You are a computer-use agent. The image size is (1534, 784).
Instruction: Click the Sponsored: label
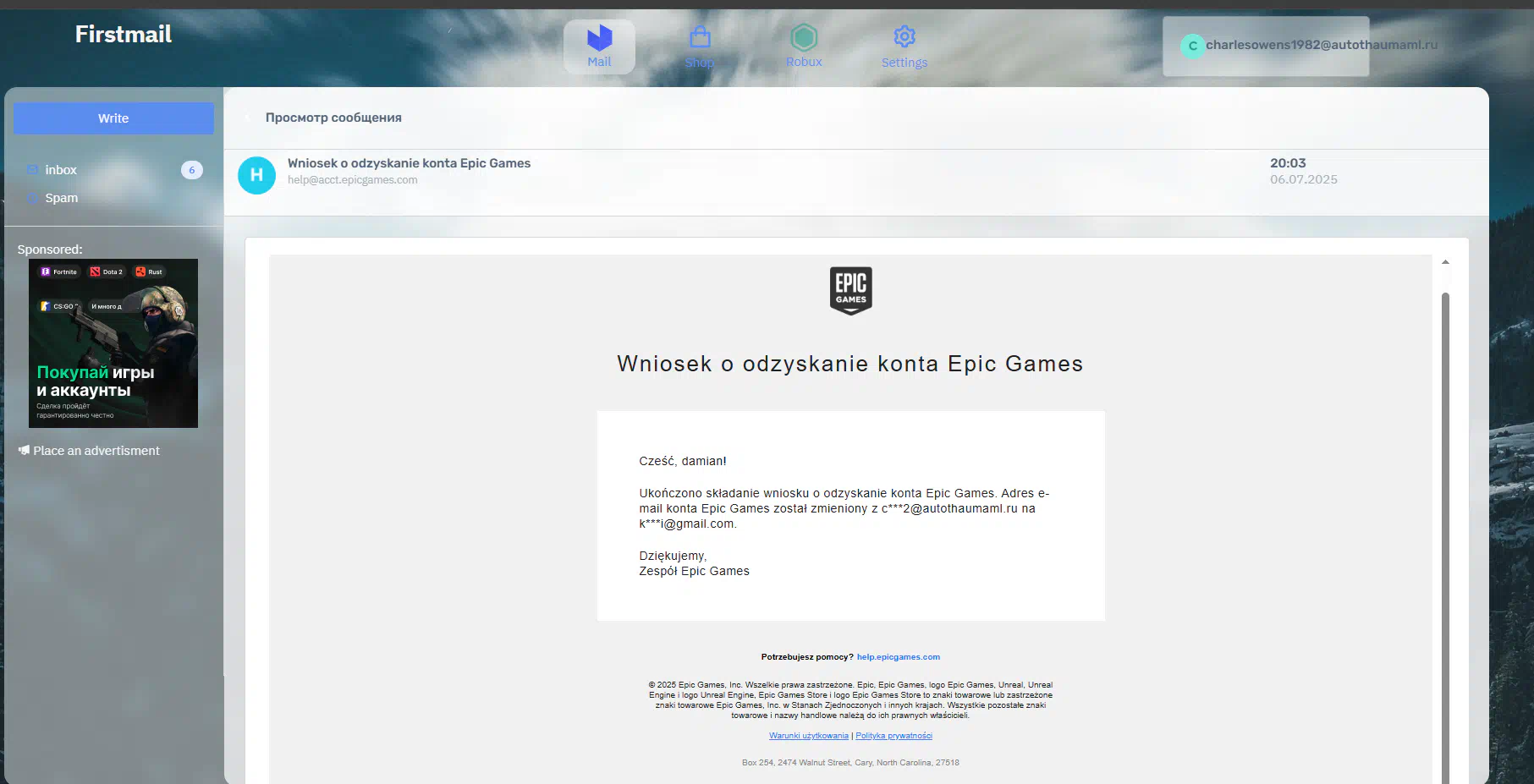click(x=50, y=249)
